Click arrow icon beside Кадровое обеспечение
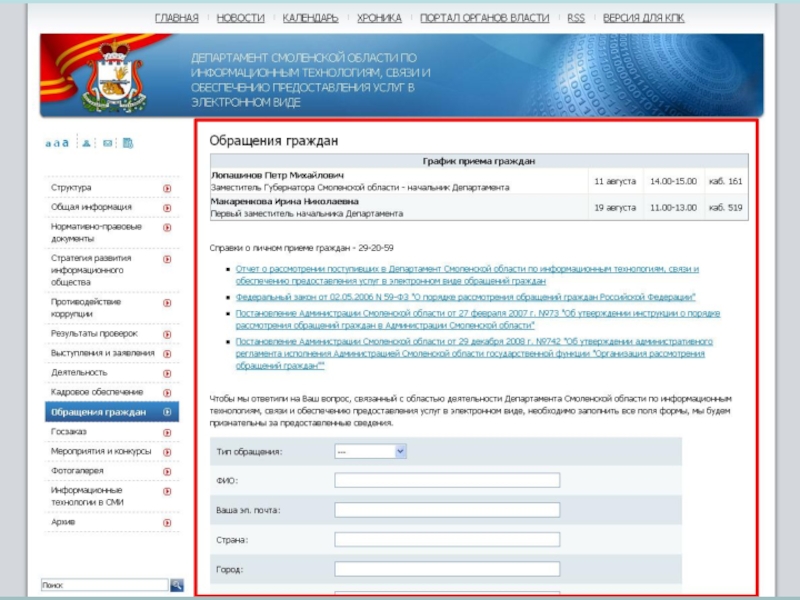This screenshot has width=800, height=600. coord(167,393)
